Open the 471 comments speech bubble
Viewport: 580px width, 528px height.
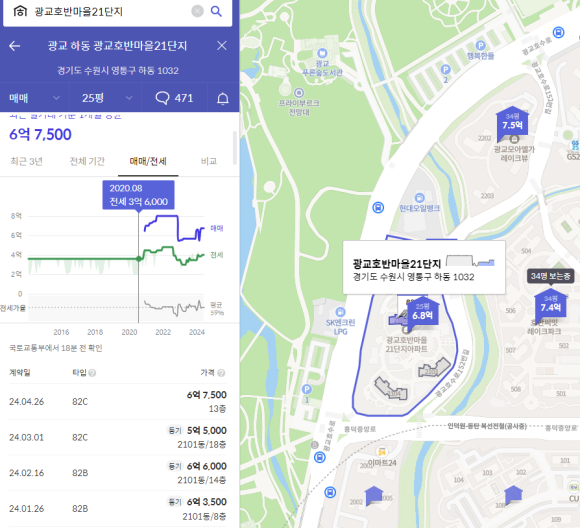tap(174, 98)
